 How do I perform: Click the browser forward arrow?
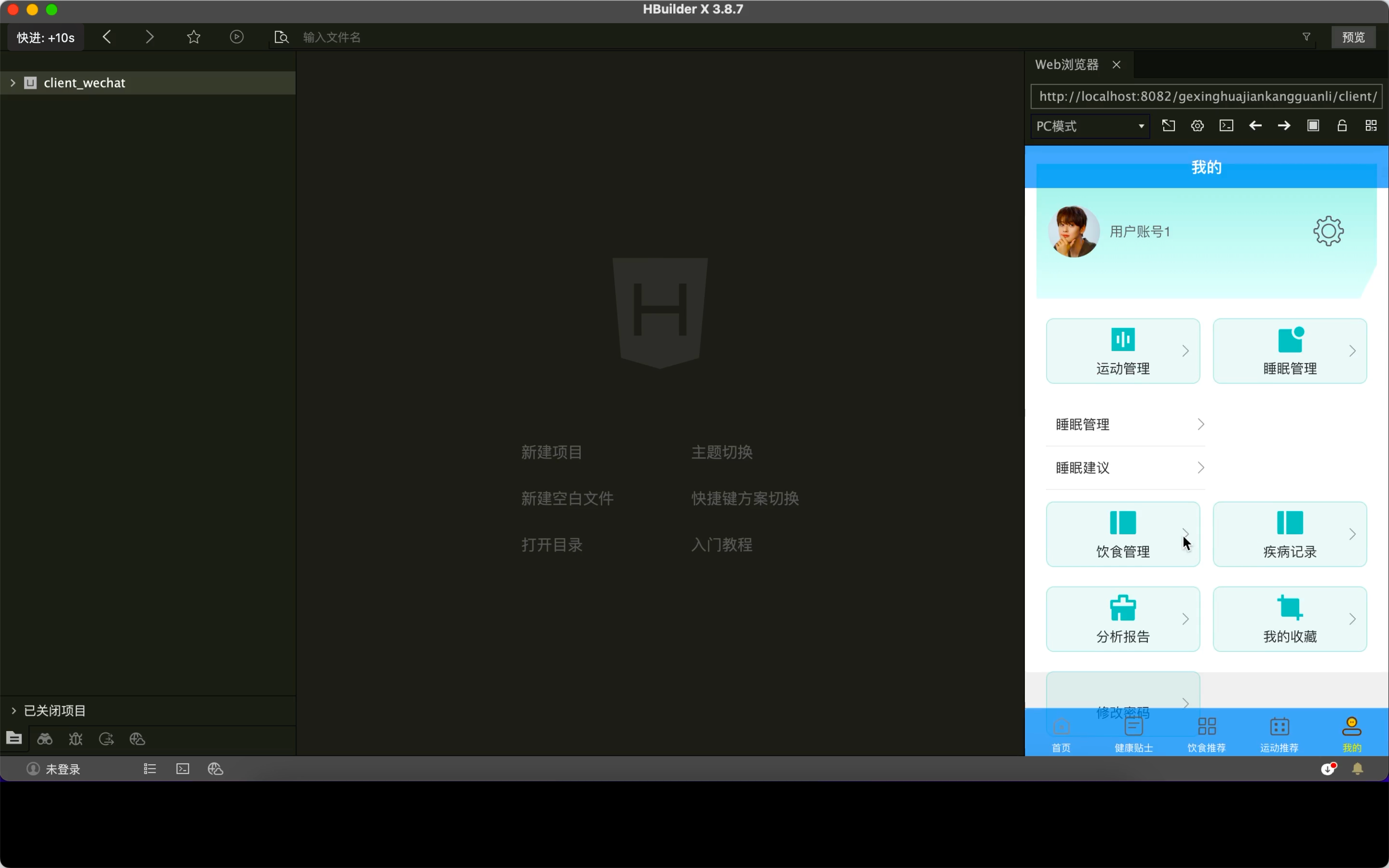[x=1284, y=126]
